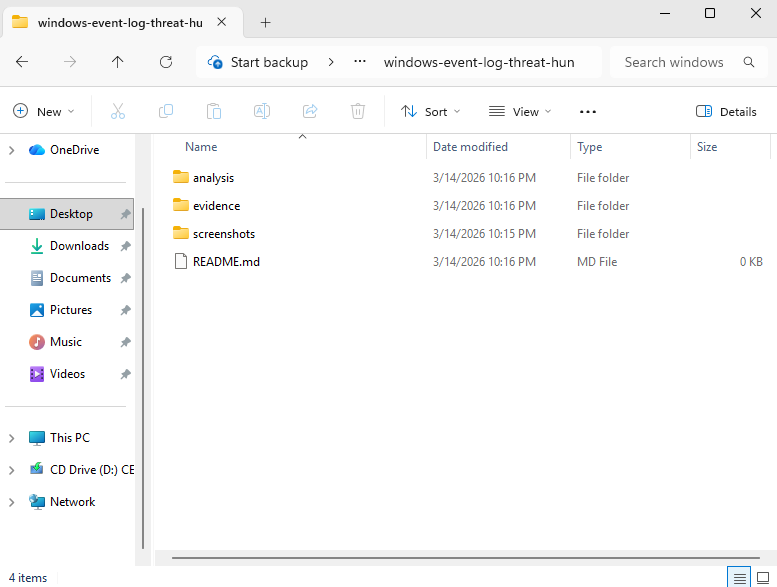Select the analysis folder

click(213, 178)
